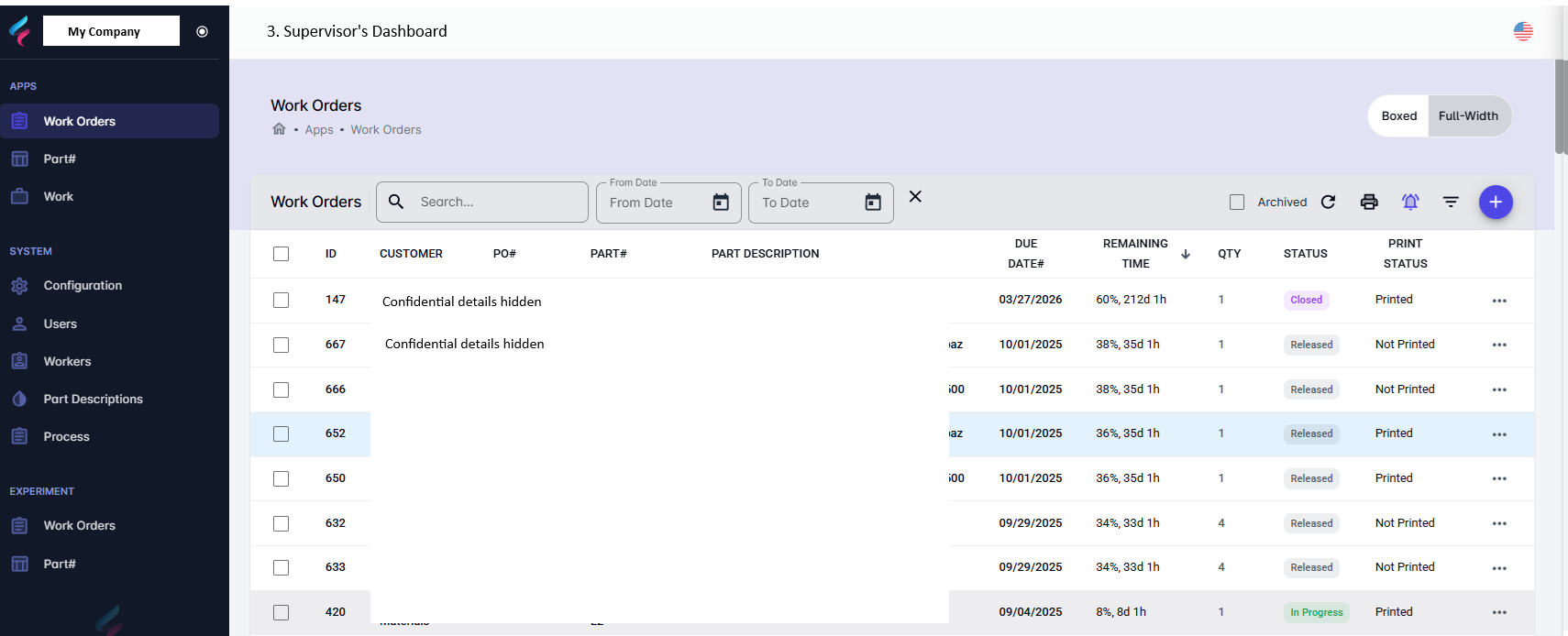Image resolution: width=1568 pixels, height=636 pixels.
Task: Open the alarm bell notifications icon
Action: 1410,202
